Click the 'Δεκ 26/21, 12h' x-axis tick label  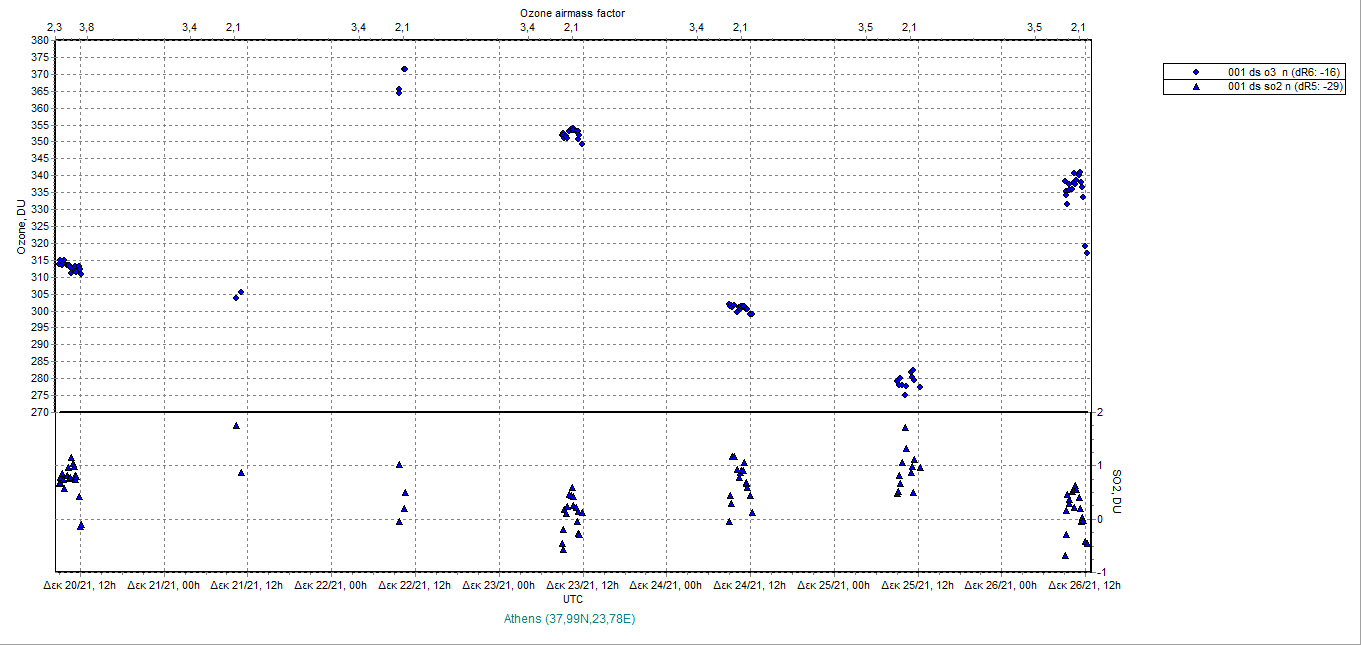pyautogui.click(x=1084, y=586)
